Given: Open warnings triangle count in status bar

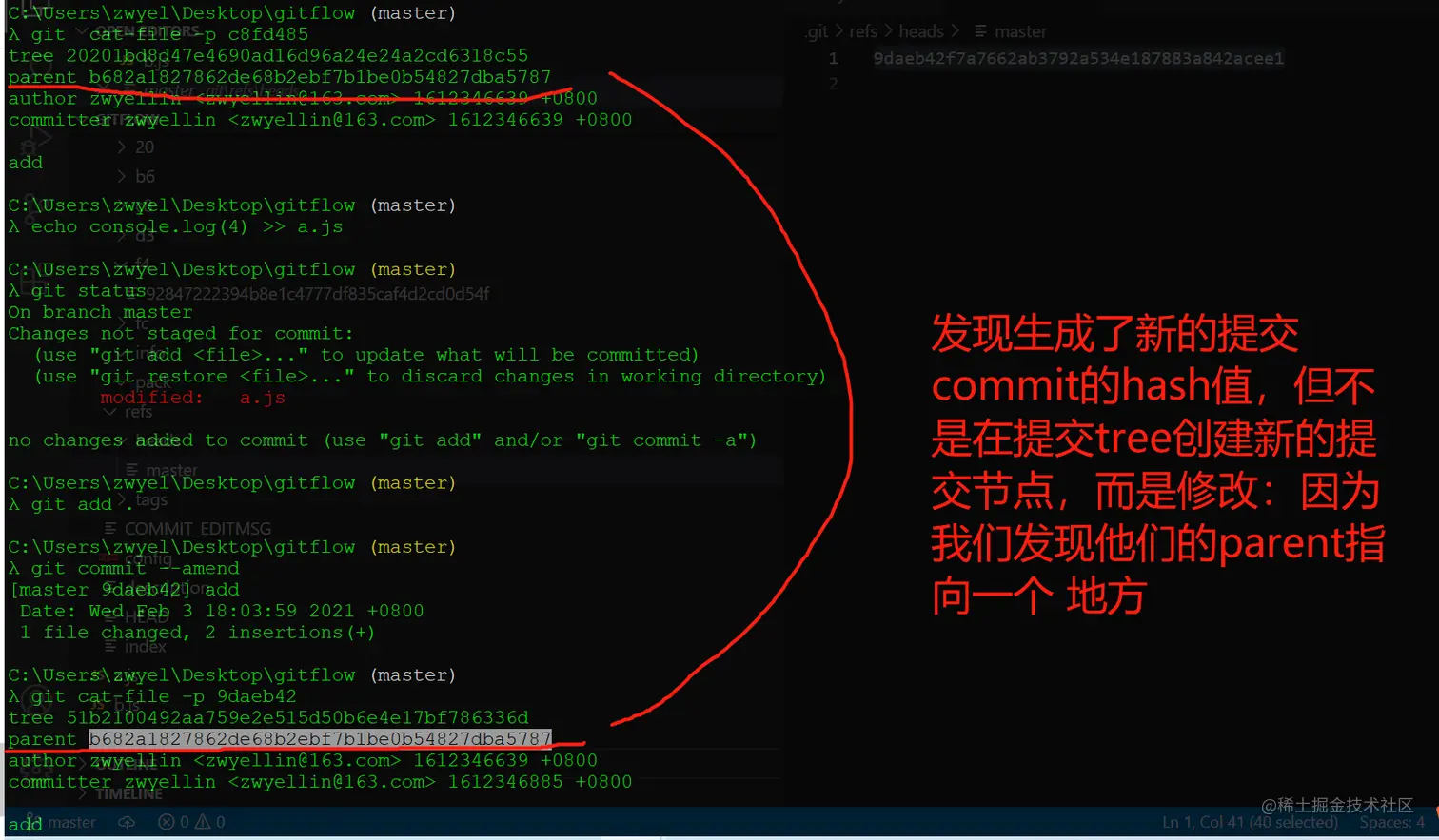Looking at the screenshot, I should coord(210,822).
